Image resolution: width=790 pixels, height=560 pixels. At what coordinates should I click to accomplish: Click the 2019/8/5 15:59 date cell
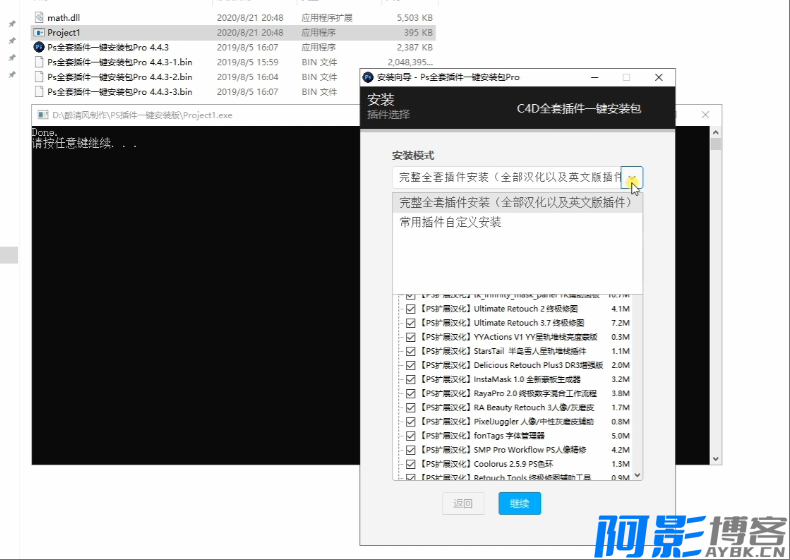coord(247,62)
